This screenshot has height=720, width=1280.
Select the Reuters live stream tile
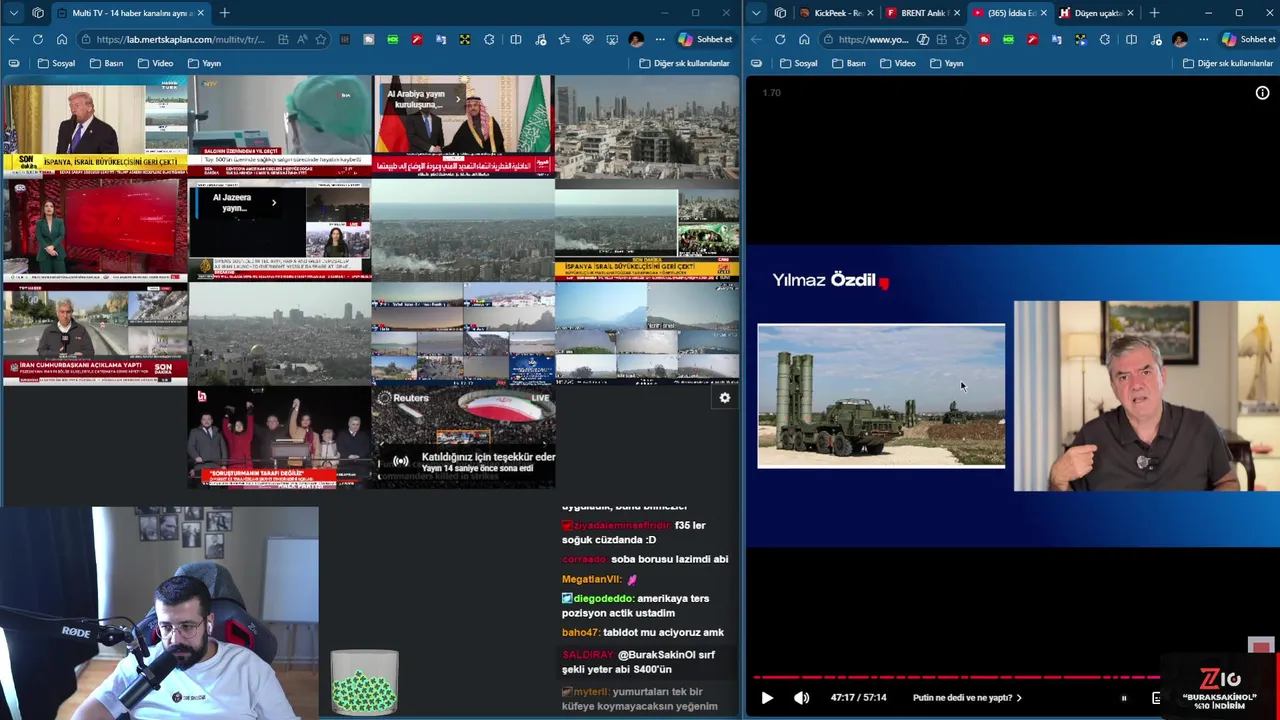463,437
